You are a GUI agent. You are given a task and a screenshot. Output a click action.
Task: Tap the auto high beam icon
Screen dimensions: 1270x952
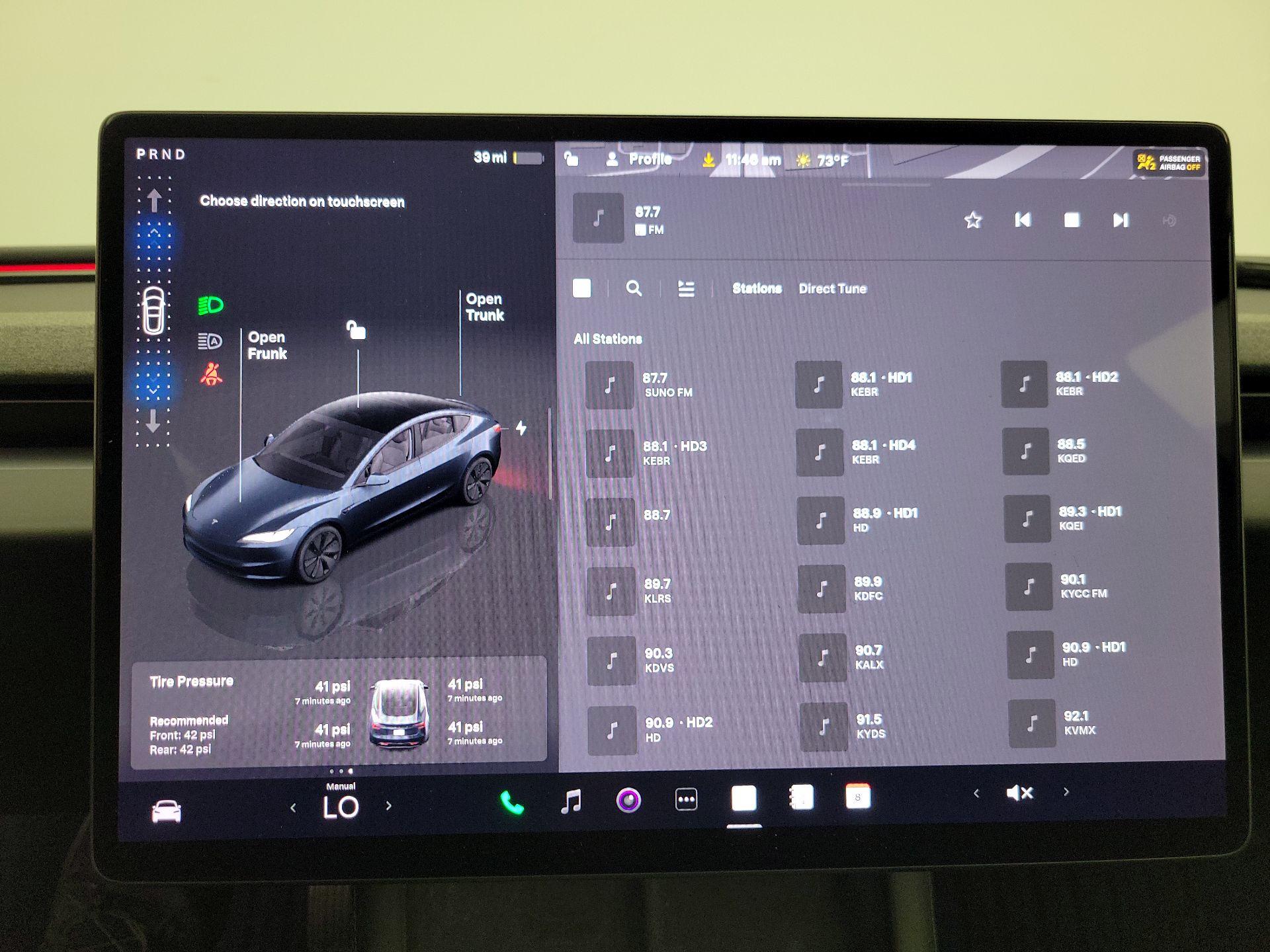(x=210, y=341)
